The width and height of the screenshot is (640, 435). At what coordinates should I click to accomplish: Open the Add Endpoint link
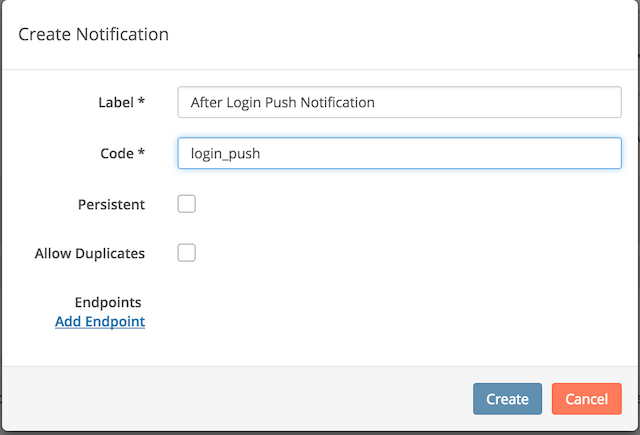(100, 321)
